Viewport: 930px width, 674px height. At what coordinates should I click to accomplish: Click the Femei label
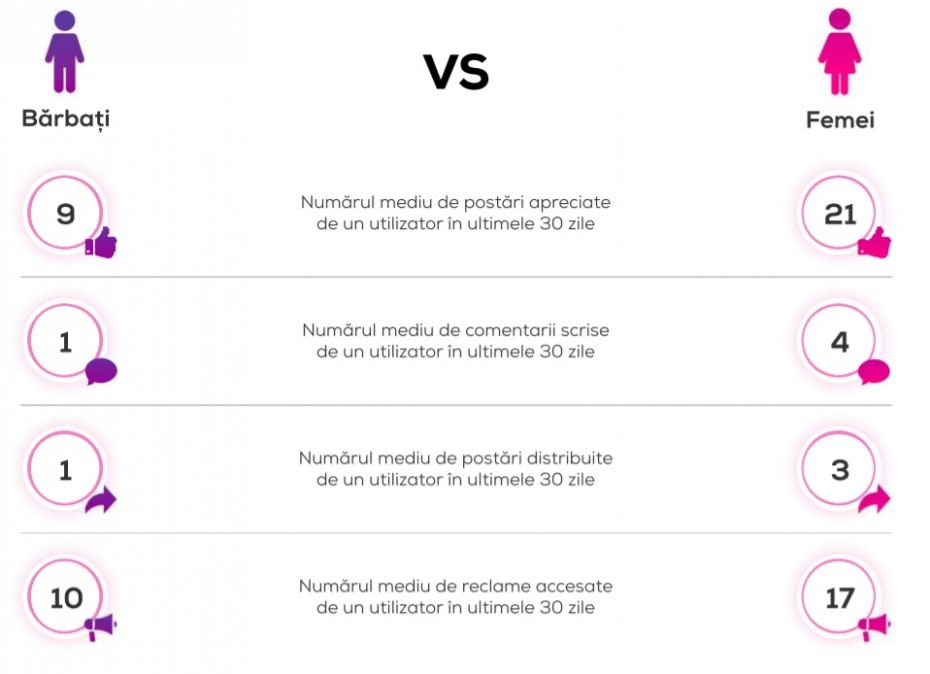point(840,120)
